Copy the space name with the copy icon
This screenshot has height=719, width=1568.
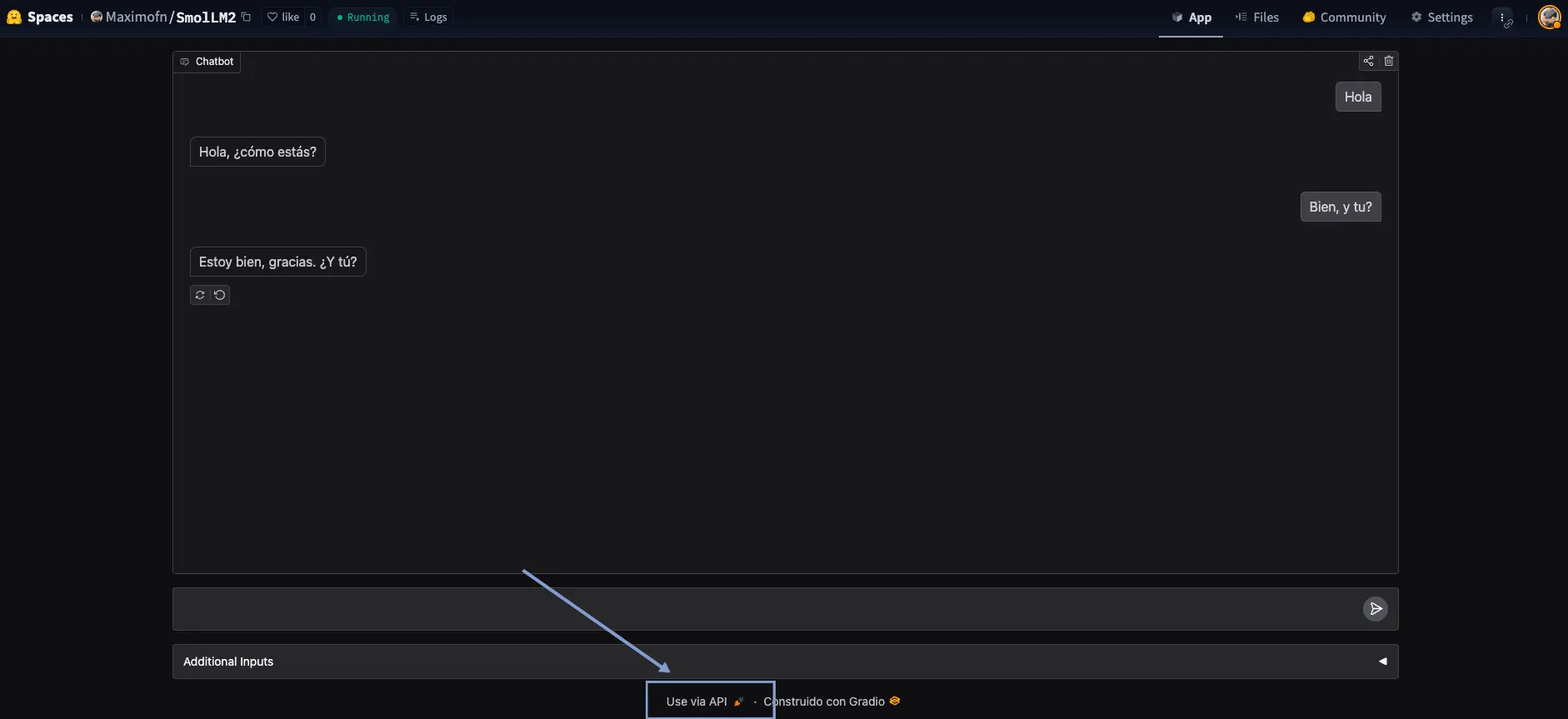coord(246,17)
